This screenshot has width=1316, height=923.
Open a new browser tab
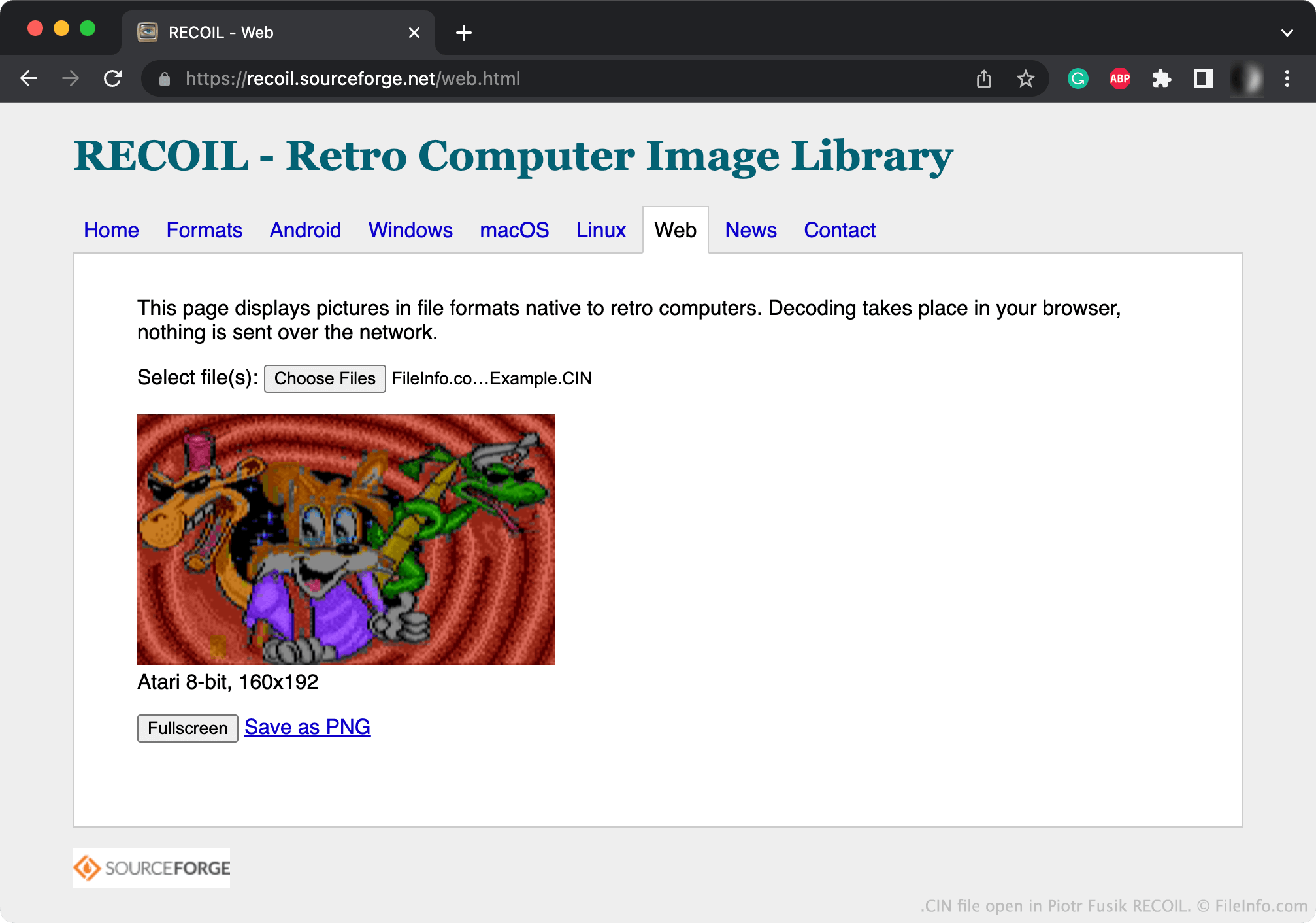[x=463, y=33]
